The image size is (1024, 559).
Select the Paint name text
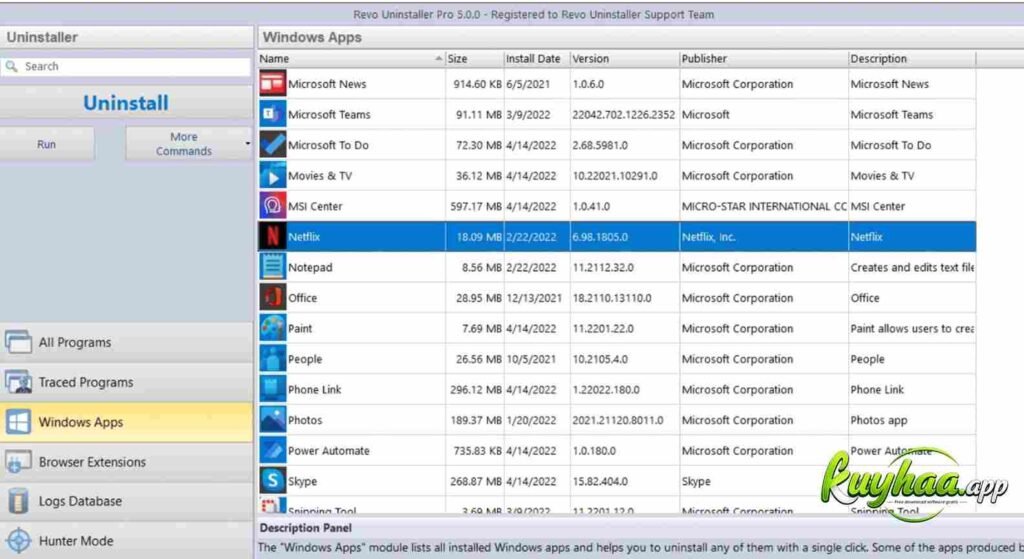click(300, 328)
